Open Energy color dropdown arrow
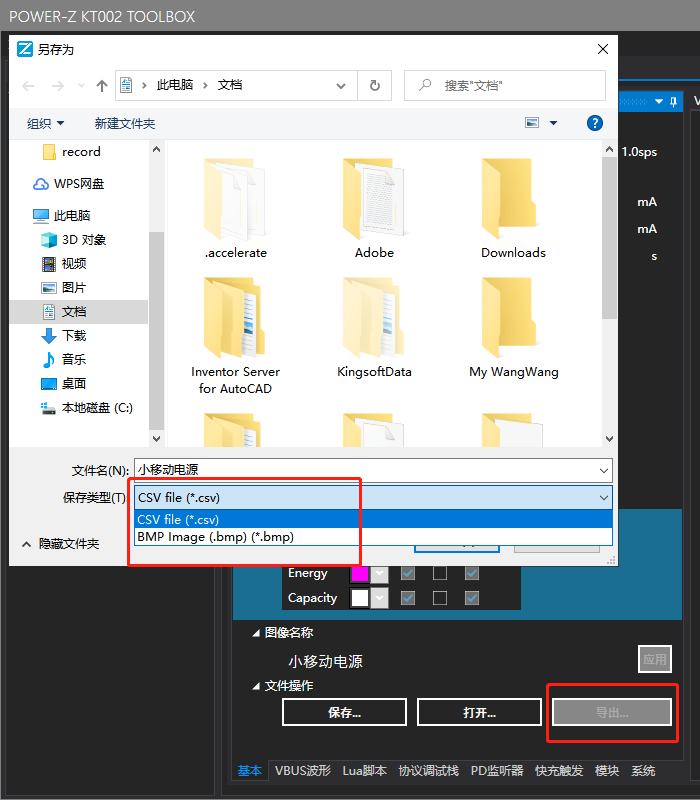Image resolution: width=700 pixels, height=800 pixels. (379, 574)
